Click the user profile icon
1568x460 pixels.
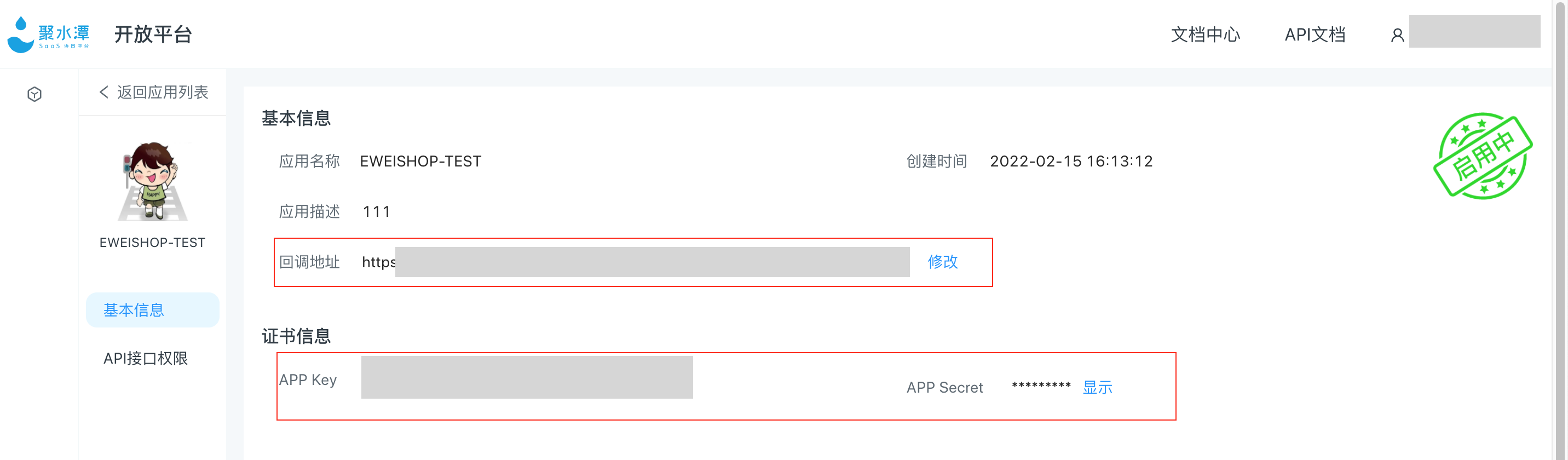pos(1398,35)
